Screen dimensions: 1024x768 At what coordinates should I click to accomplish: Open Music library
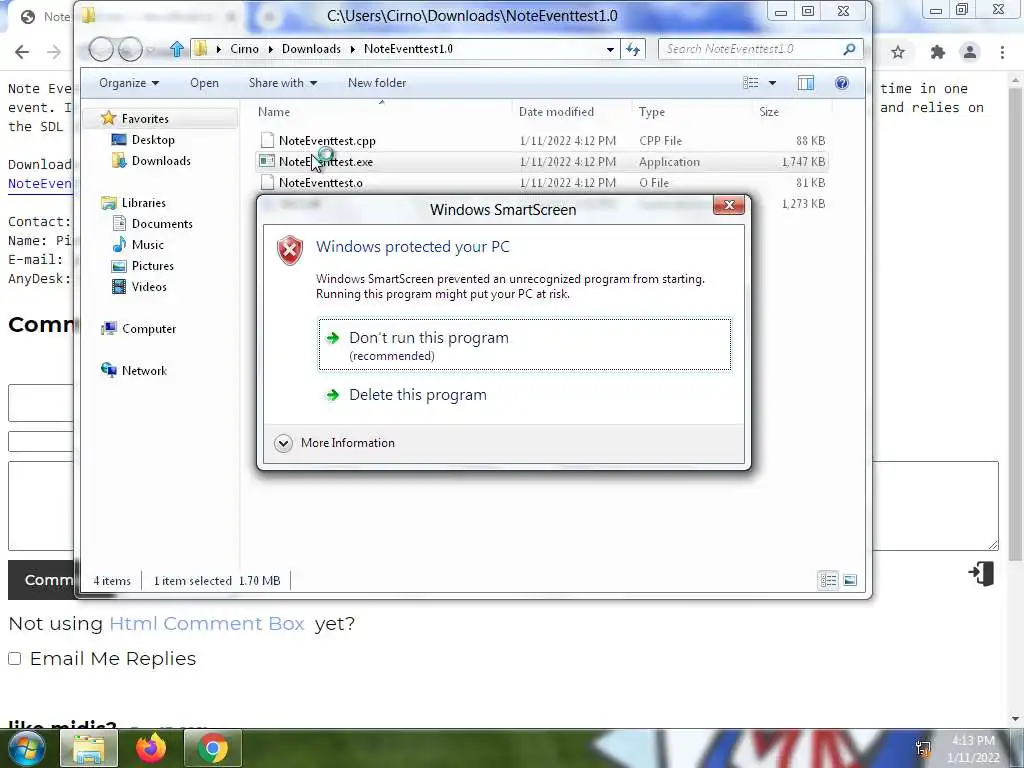pyautogui.click(x=148, y=245)
